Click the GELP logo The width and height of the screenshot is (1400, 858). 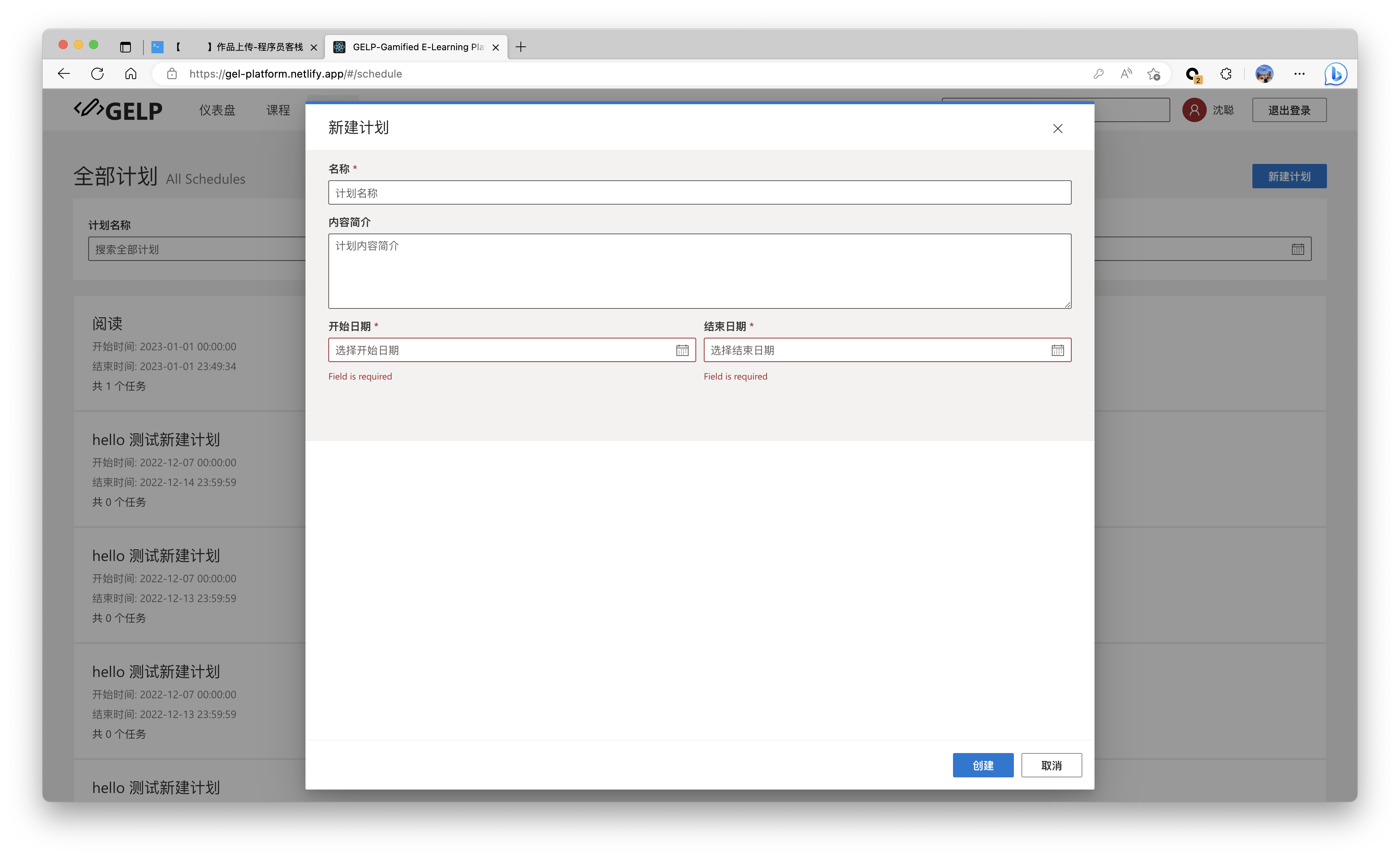click(118, 110)
